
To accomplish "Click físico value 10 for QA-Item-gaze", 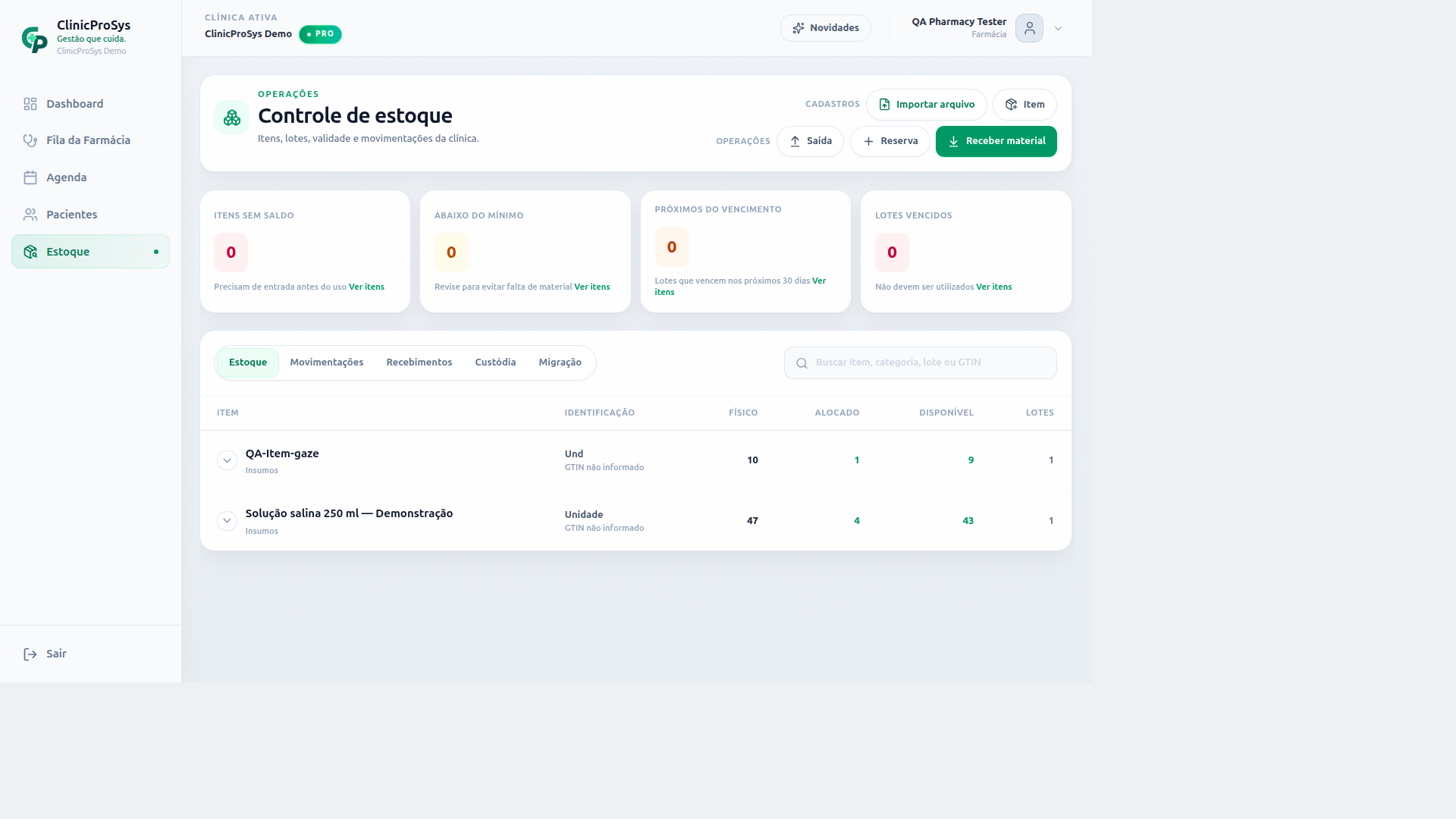I will pos(752,460).
